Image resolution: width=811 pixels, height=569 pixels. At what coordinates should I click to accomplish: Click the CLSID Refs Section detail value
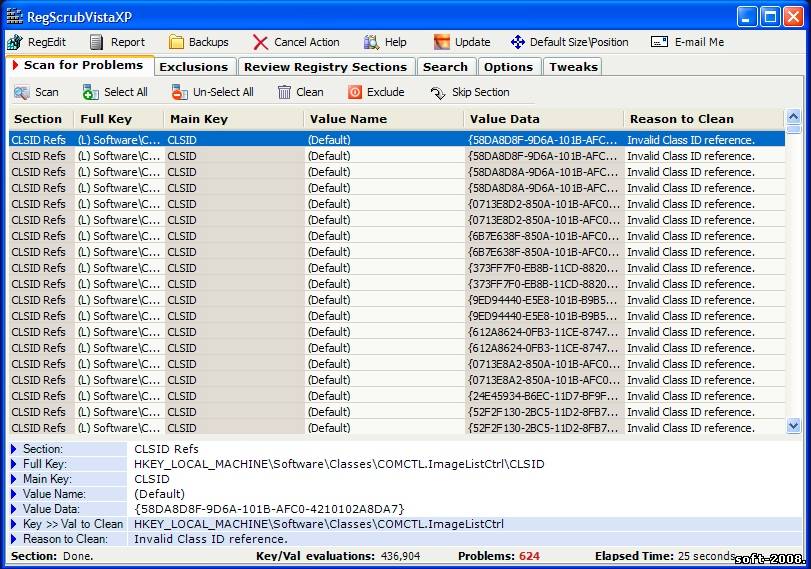pos(166,449)
